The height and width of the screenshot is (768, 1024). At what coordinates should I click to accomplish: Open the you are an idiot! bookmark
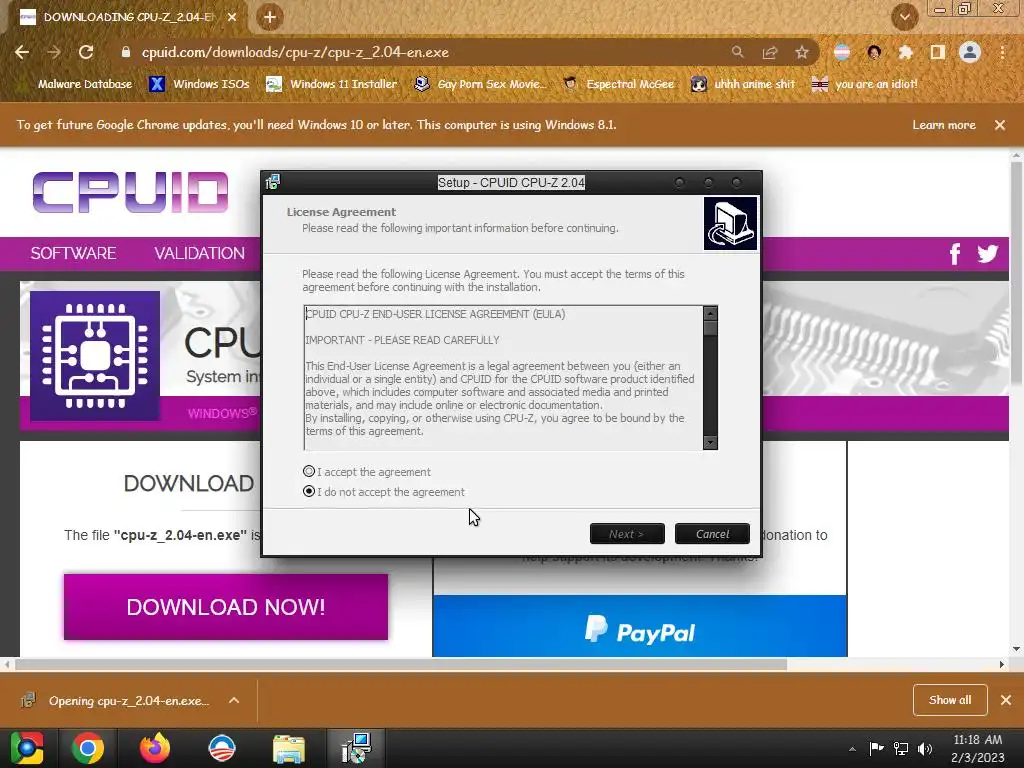pos(865,84)
